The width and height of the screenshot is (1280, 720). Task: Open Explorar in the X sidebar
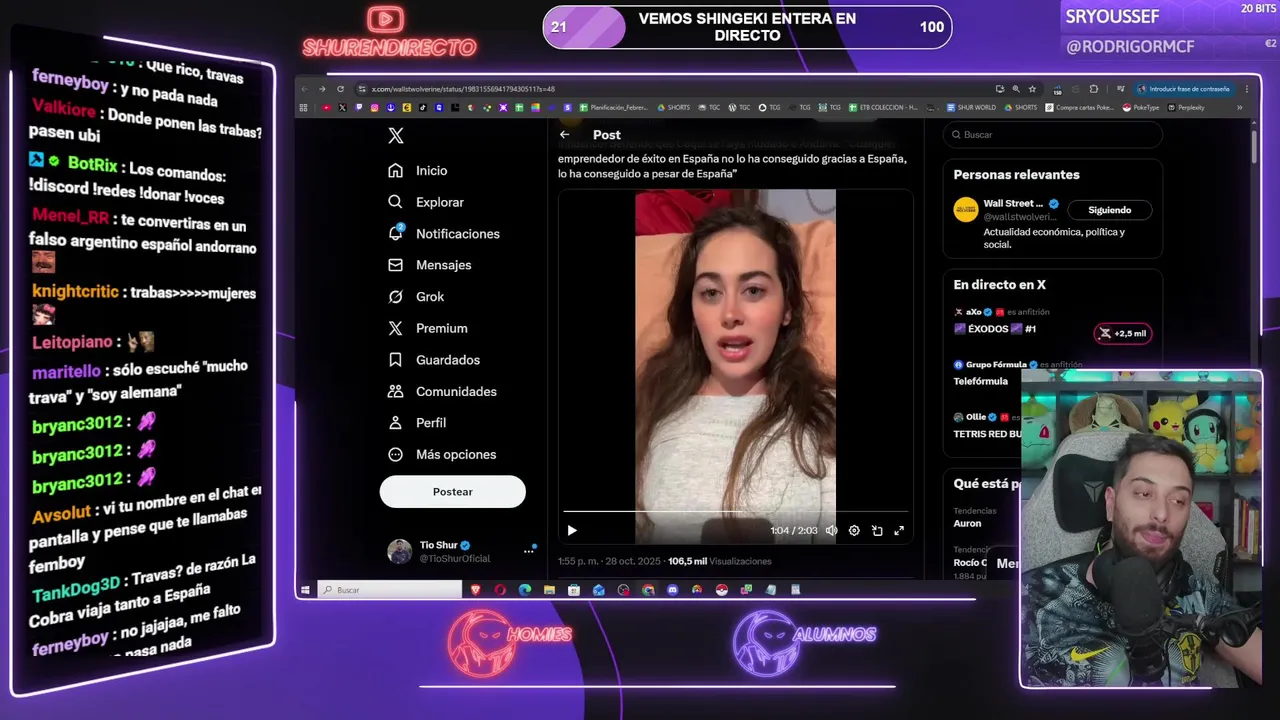point(426,202)
